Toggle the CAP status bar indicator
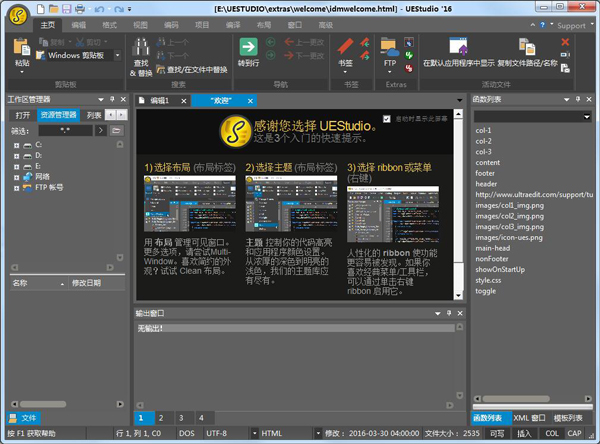Image resolution: width=600 pixels, height=444 pixels. 574,433
